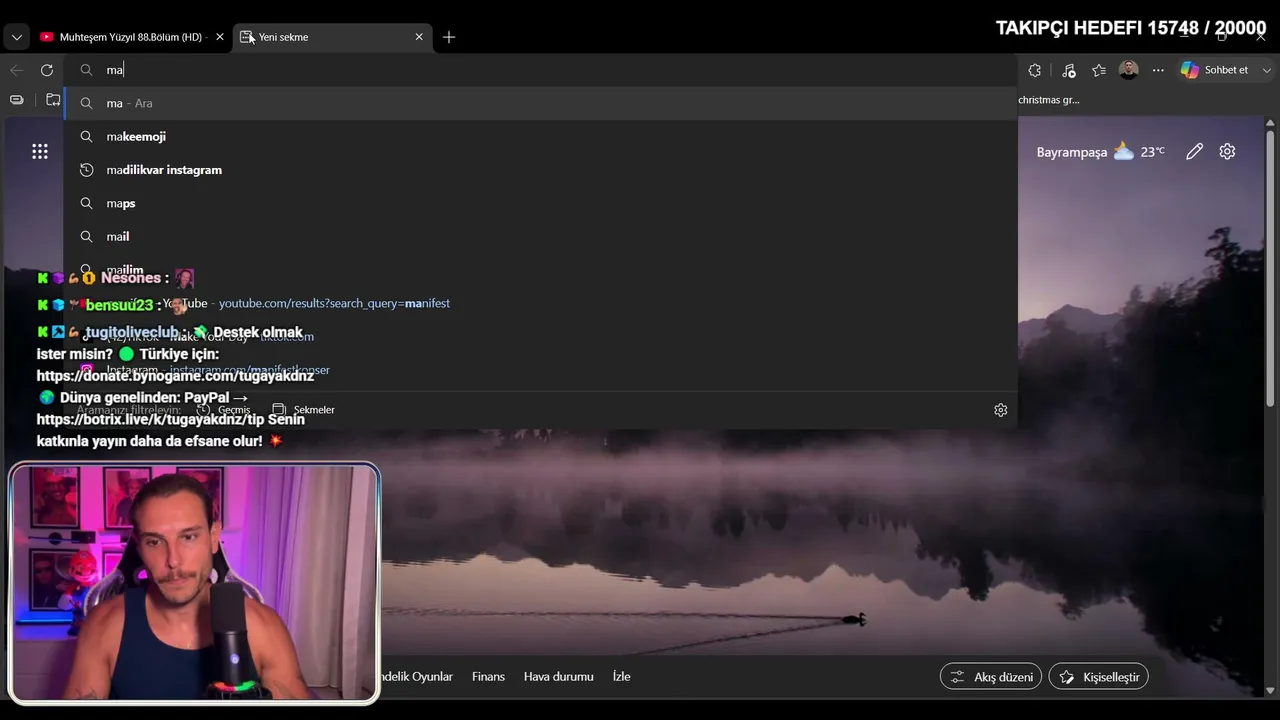Open the suggestion dropdown settings gear
The height and width of the screenshot is (720, 1280).
coord(1000,410)
